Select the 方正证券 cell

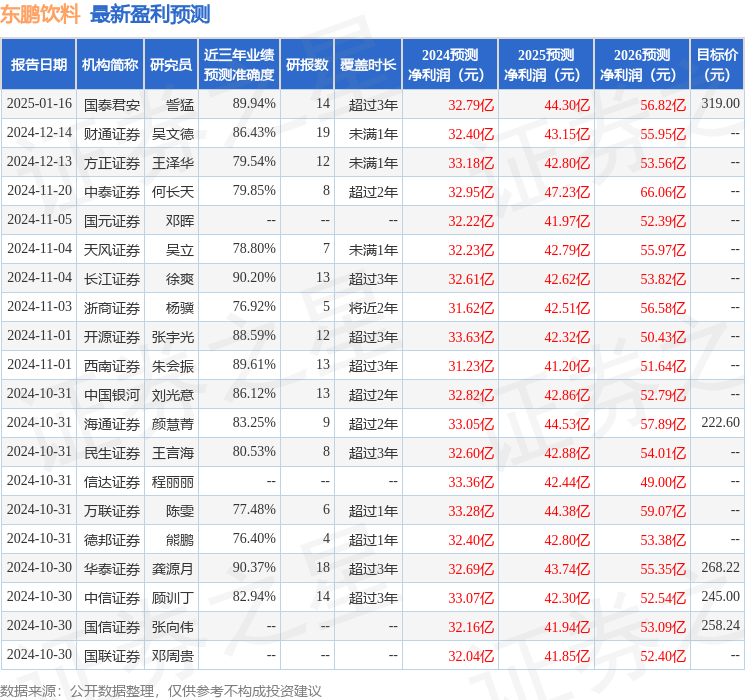[x=112, y=163]
